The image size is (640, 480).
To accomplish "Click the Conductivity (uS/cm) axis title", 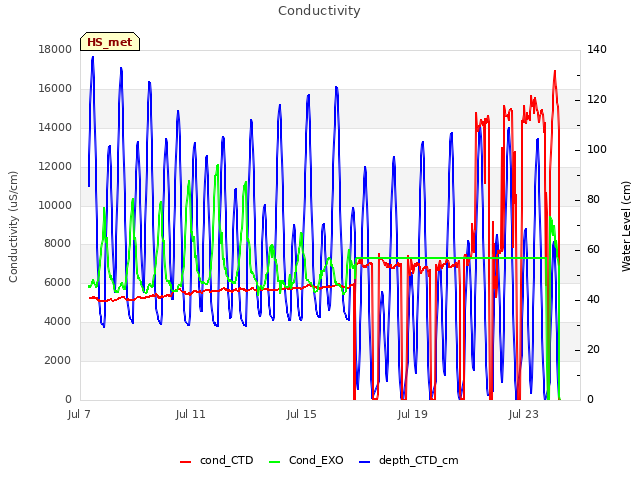I will point(13,227).
